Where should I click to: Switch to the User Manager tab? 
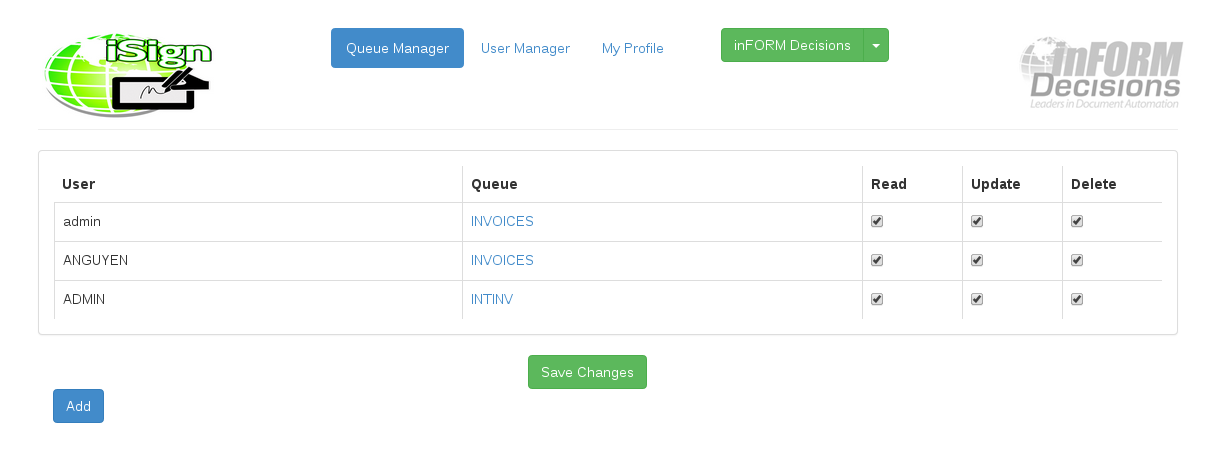[x=525, y=48]
